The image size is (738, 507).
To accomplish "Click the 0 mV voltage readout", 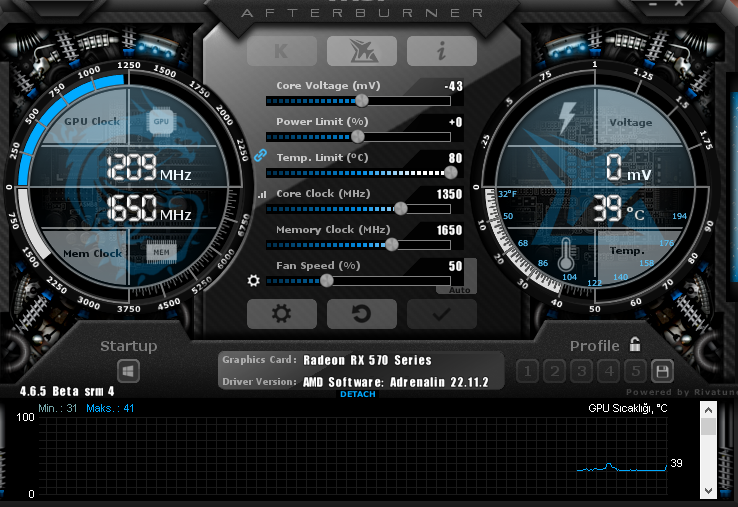I will click(628, 169).
